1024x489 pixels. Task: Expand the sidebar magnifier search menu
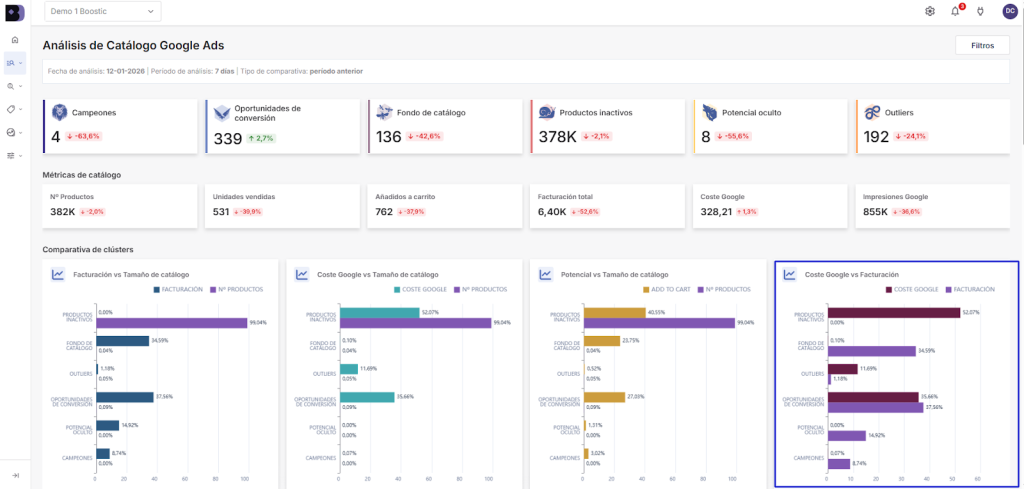click(x=13, y=86)
